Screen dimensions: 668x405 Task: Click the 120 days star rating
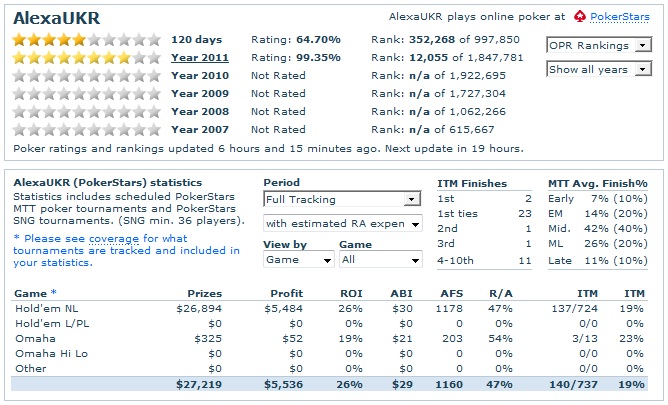pos(85,39)
